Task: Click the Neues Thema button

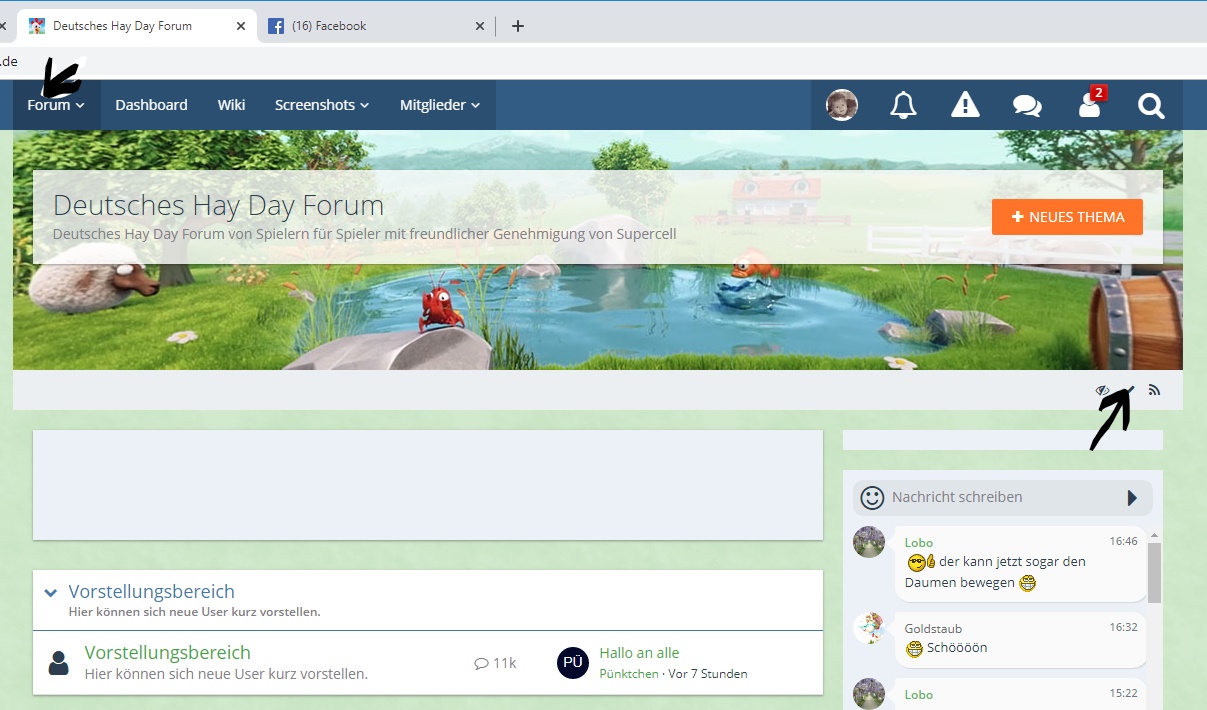Action: (x=1067, y=217)
